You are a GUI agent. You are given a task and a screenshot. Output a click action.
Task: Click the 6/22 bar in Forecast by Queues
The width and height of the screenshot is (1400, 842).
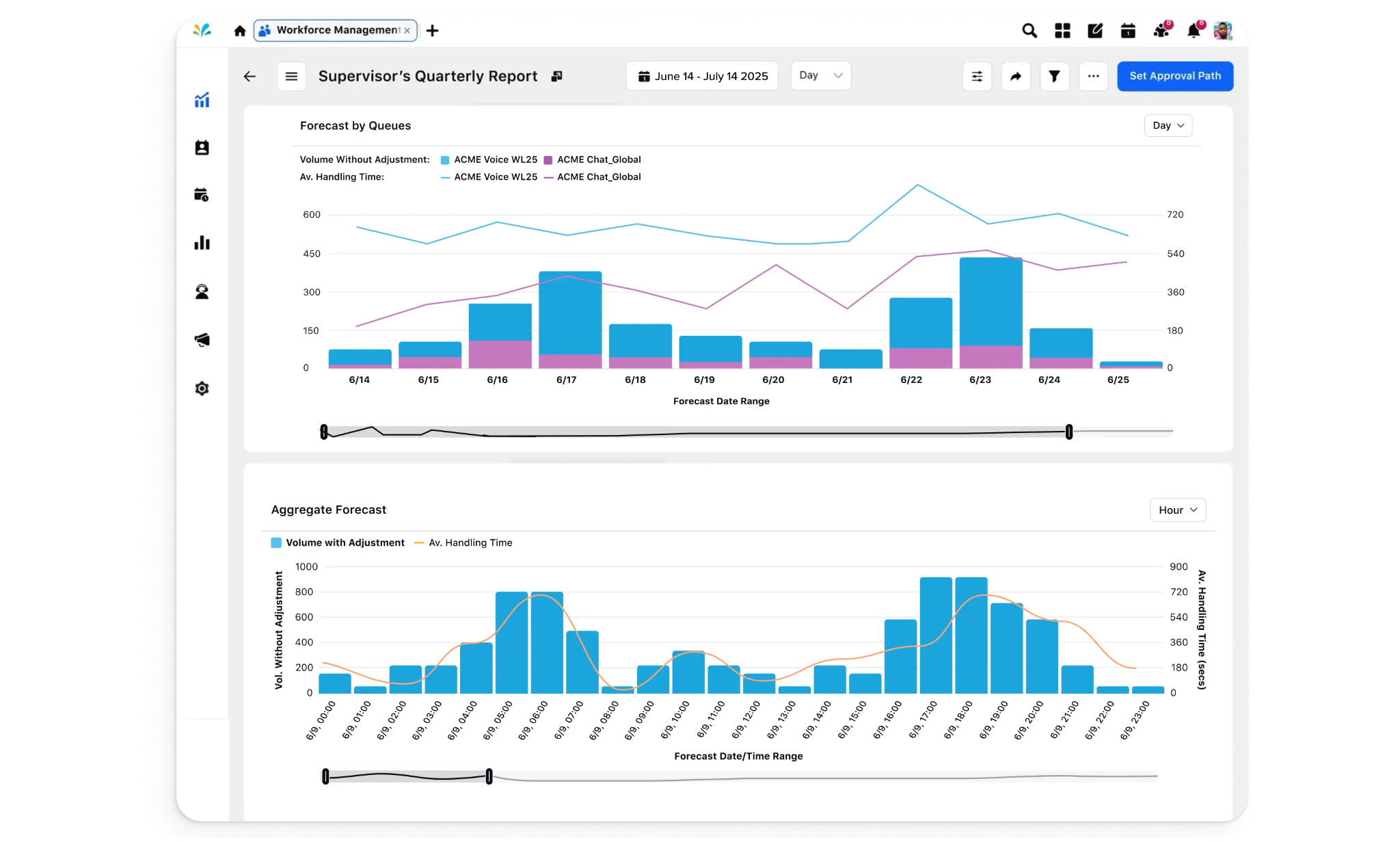[x=921, y=334]
